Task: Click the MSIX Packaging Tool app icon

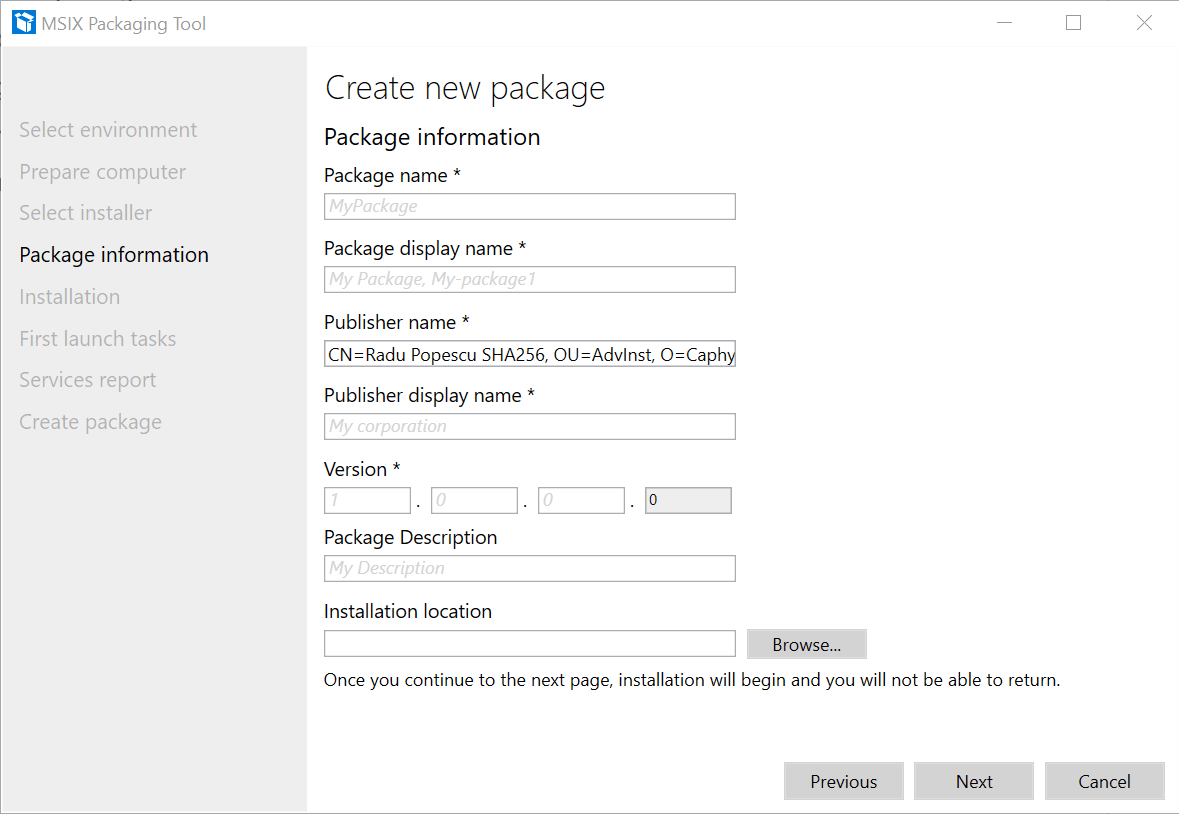Action: pos(24,23)
